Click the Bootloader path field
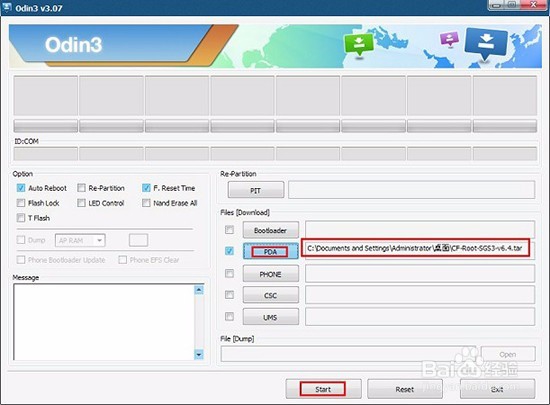The image size is (550, 405). coord(420,230)
